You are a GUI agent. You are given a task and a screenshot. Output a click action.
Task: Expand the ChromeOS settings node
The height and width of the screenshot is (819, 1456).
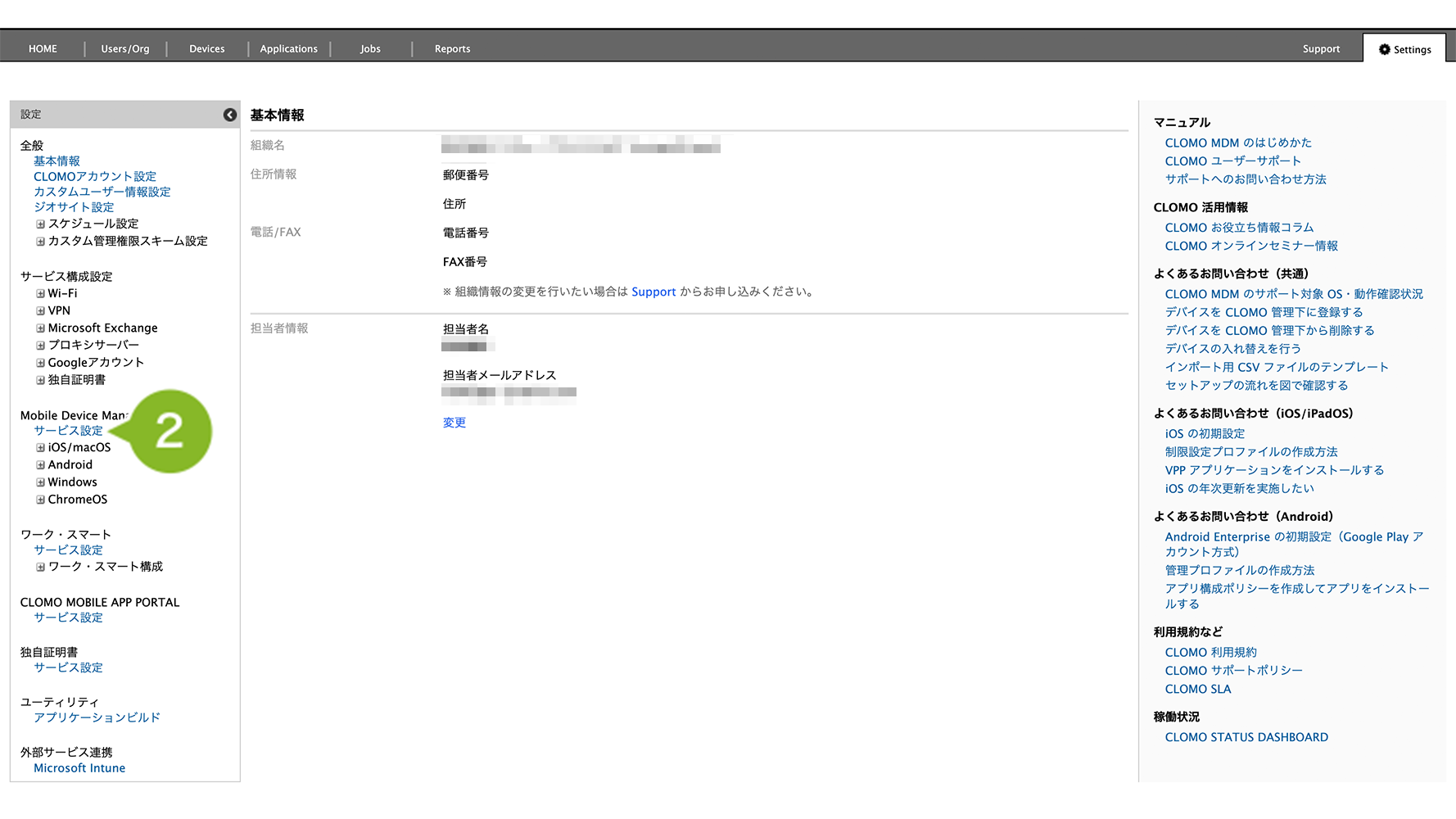tap(40, 500)
